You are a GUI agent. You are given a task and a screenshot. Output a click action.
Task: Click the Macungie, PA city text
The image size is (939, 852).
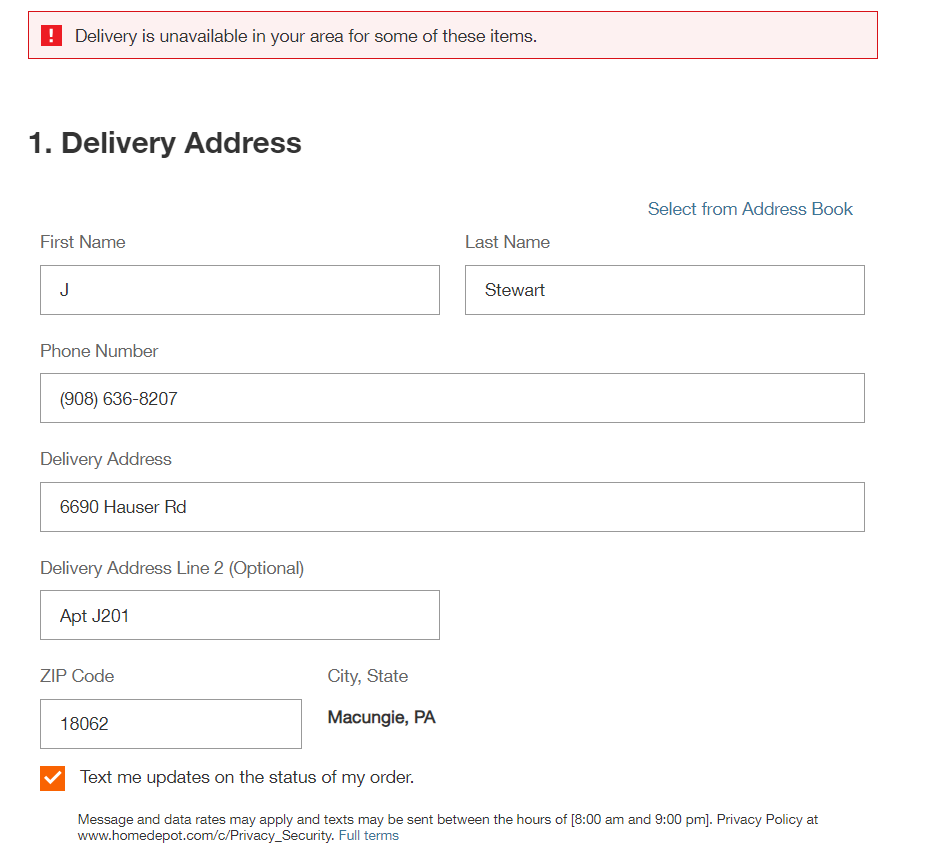pos(381,717)
